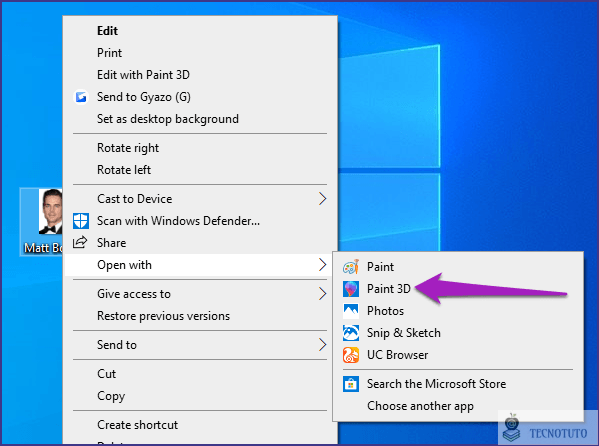Choose Restore previous versions

(200, 316)
